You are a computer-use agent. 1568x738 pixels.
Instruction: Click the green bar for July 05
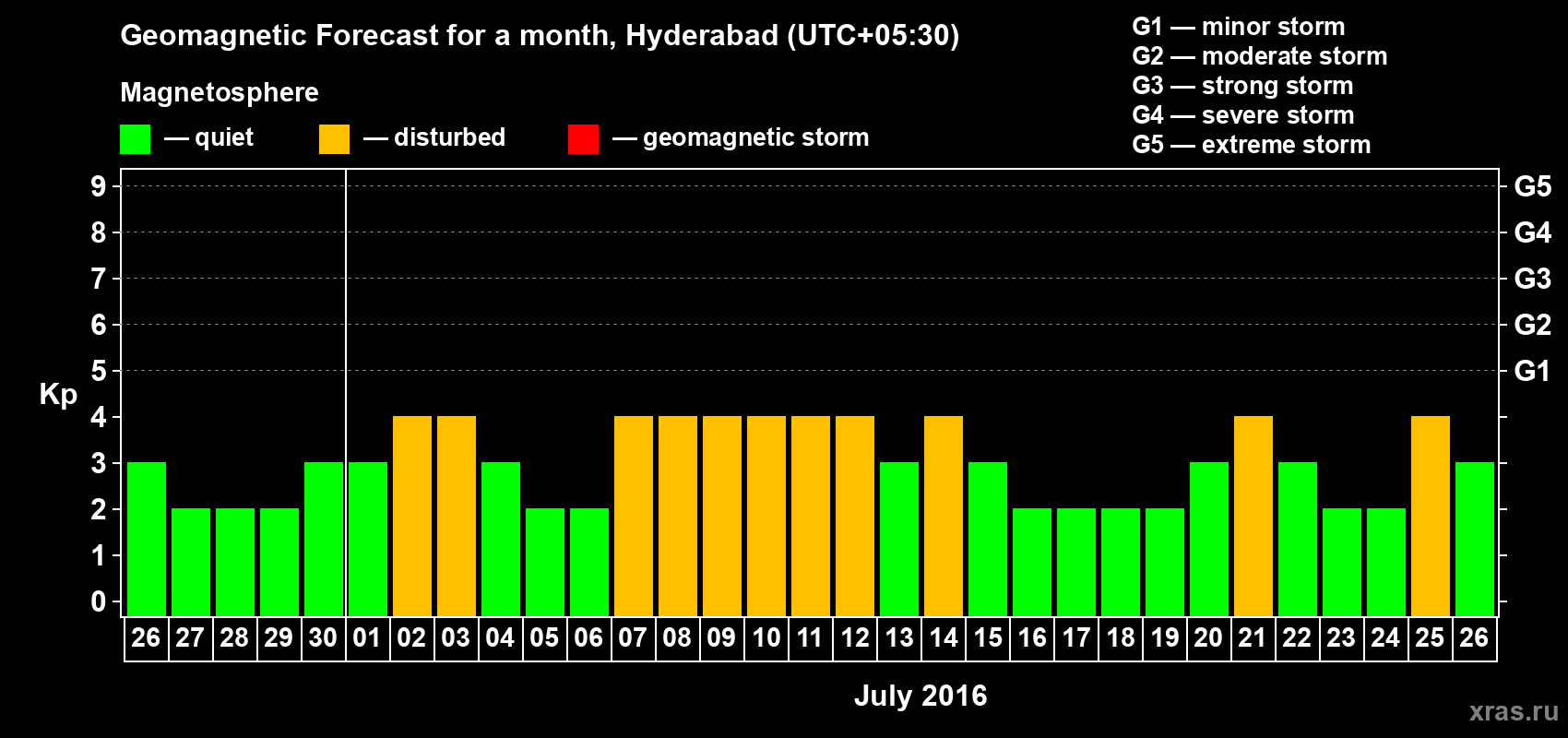point(545,562)
